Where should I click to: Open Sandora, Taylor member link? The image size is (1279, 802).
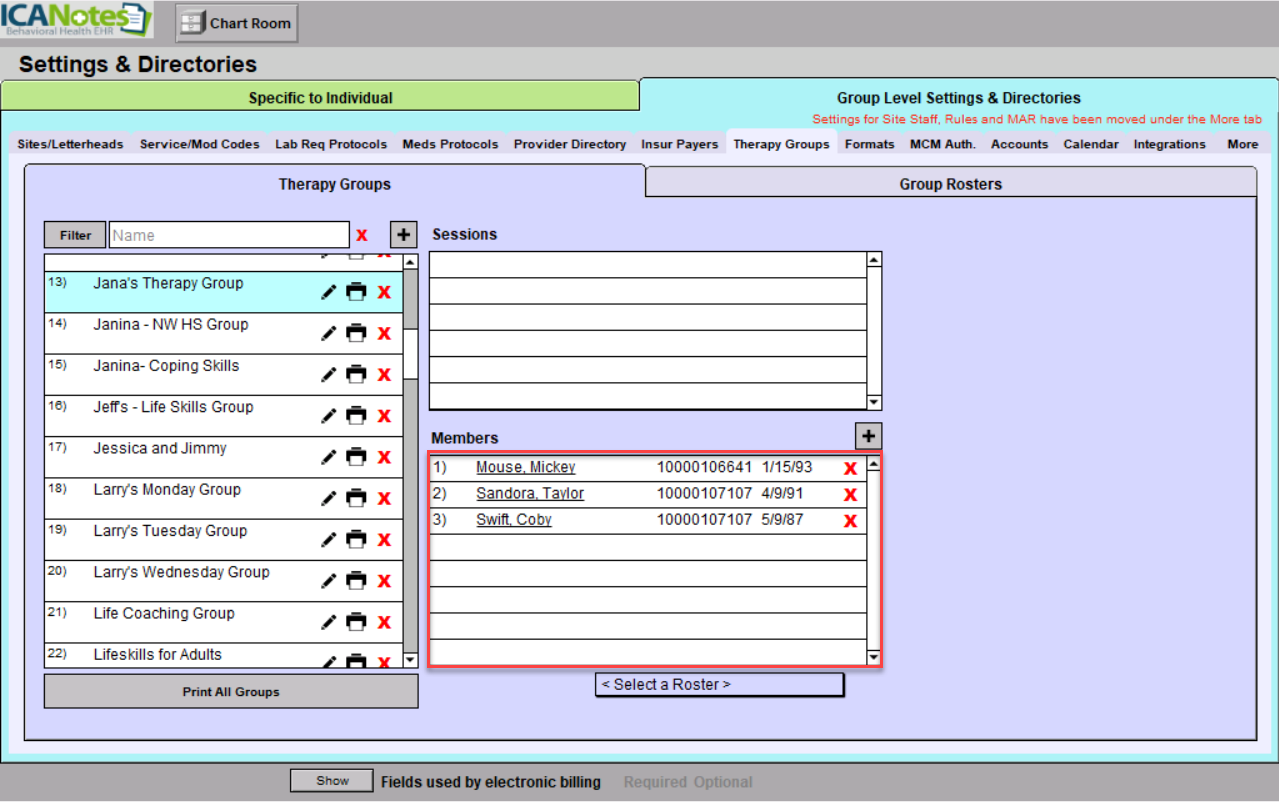[530, 494]
